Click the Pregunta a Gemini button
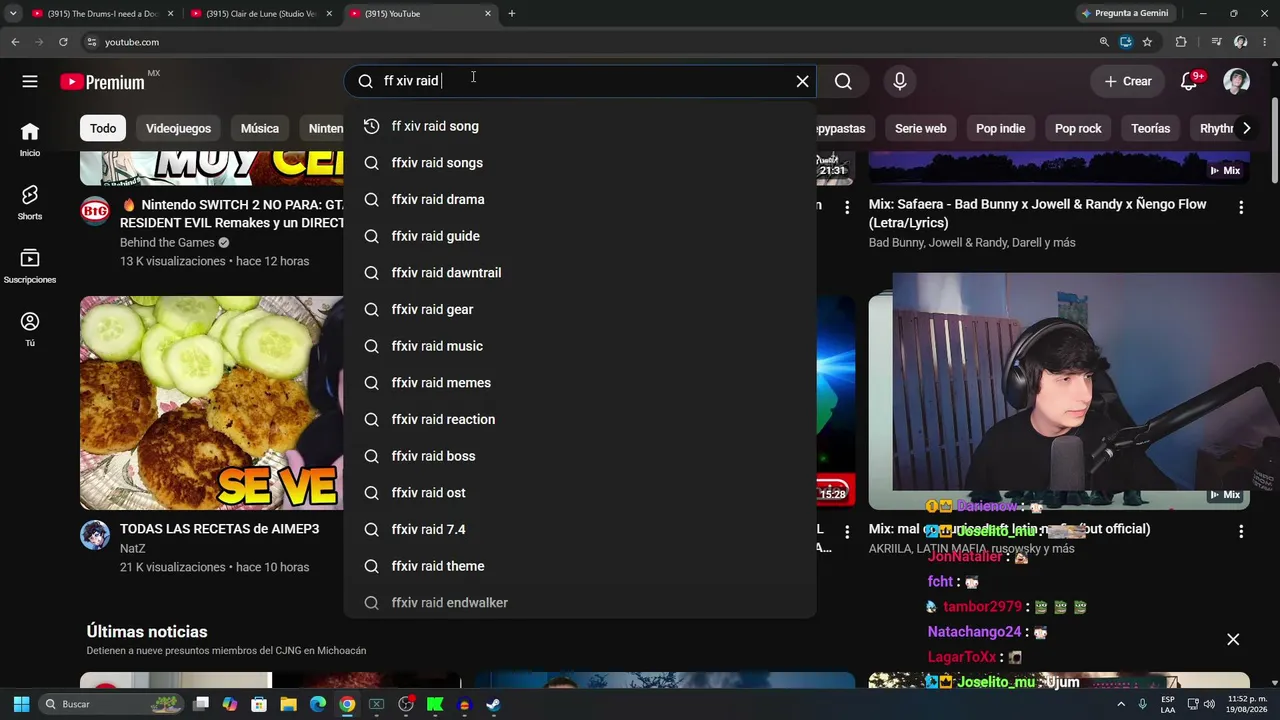The width and height of the screenshot is (1280, 720). [x=1124, y=14]
